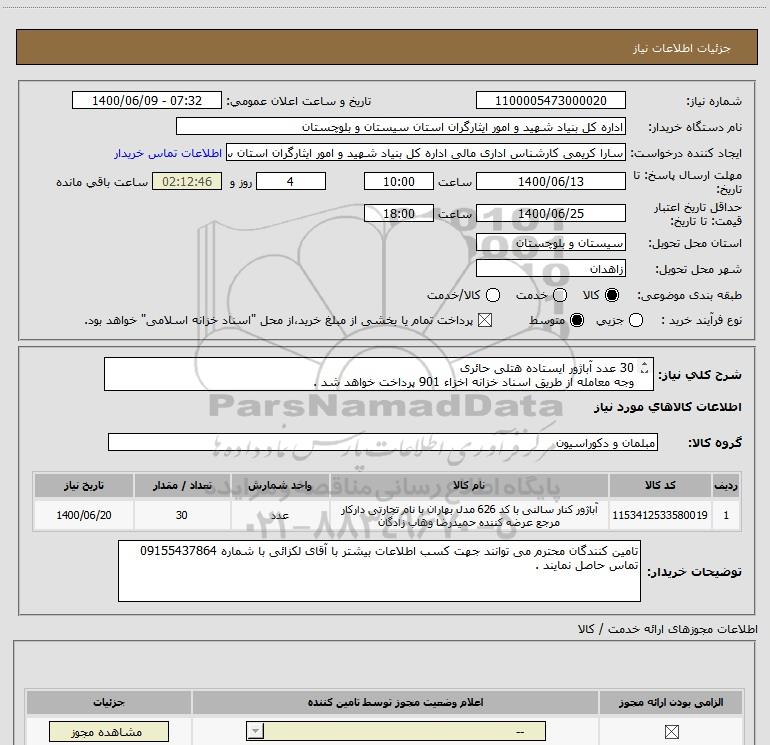Click the واحد شمارش column header
The image size is (770, 745).
coord(280,485)
